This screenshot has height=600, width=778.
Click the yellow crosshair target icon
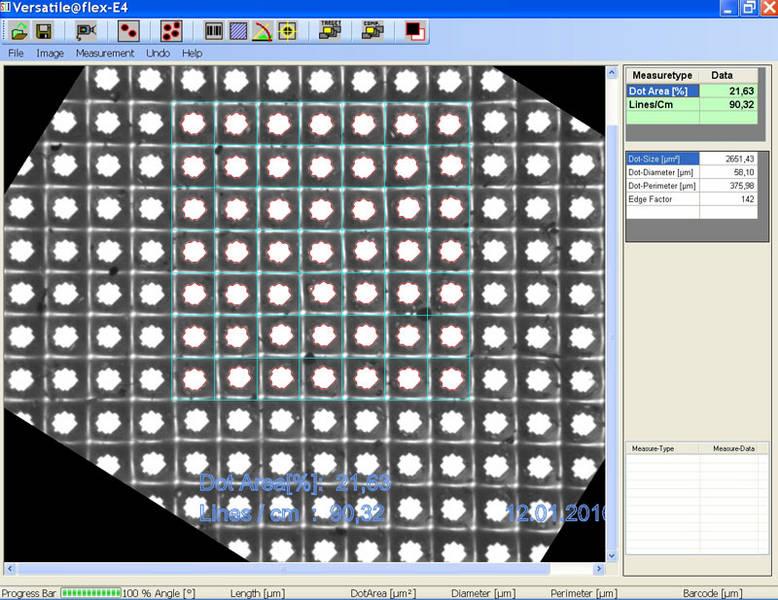[x=288, y=31]
